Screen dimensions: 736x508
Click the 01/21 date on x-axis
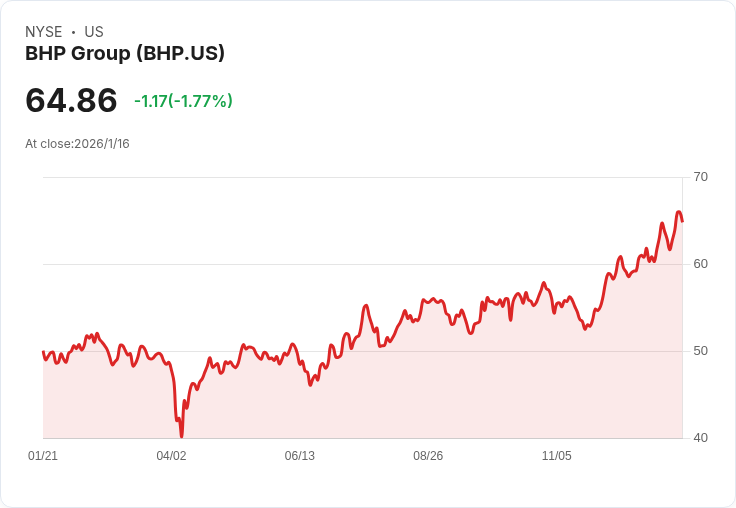click(x=43, y=456)
